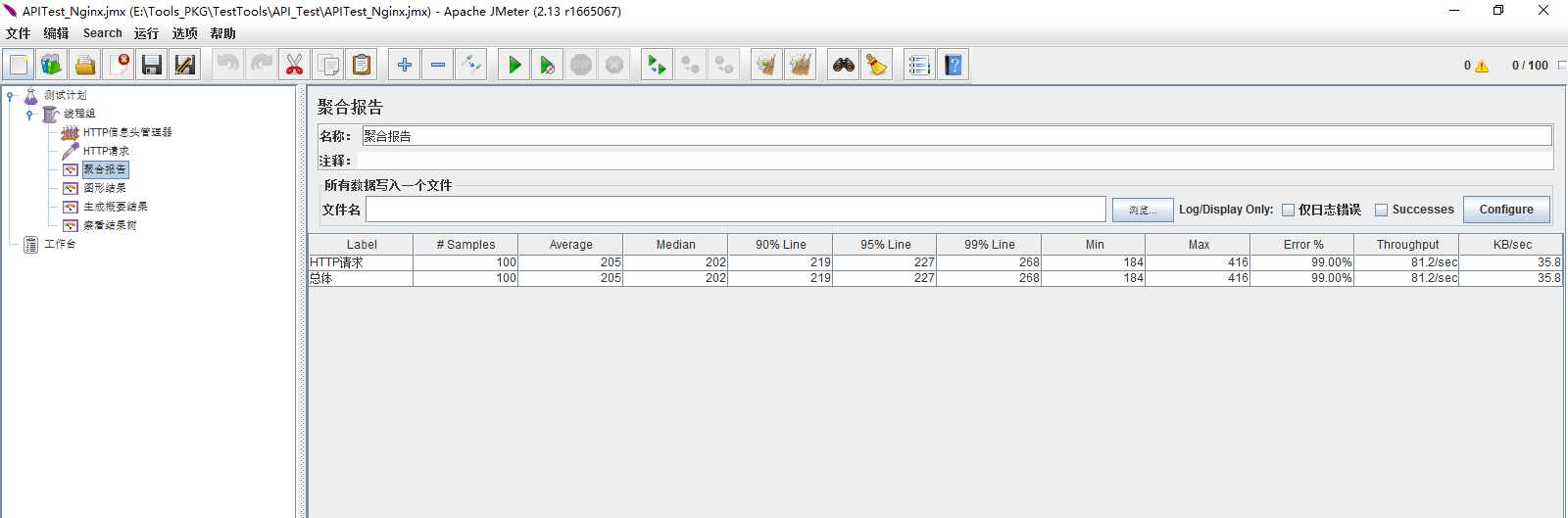The width and height of the screenshot is (1568, 518).
Task: Click the Stop test icon
Action: pos(581,65)
